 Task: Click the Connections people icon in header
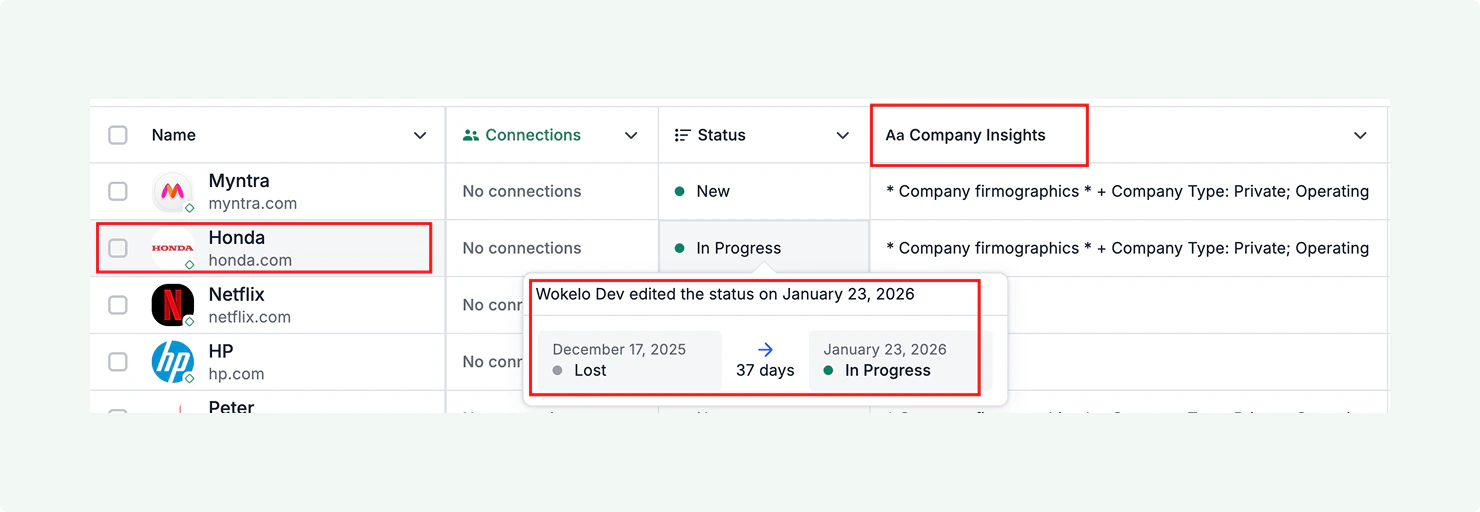tap(471, 135)
